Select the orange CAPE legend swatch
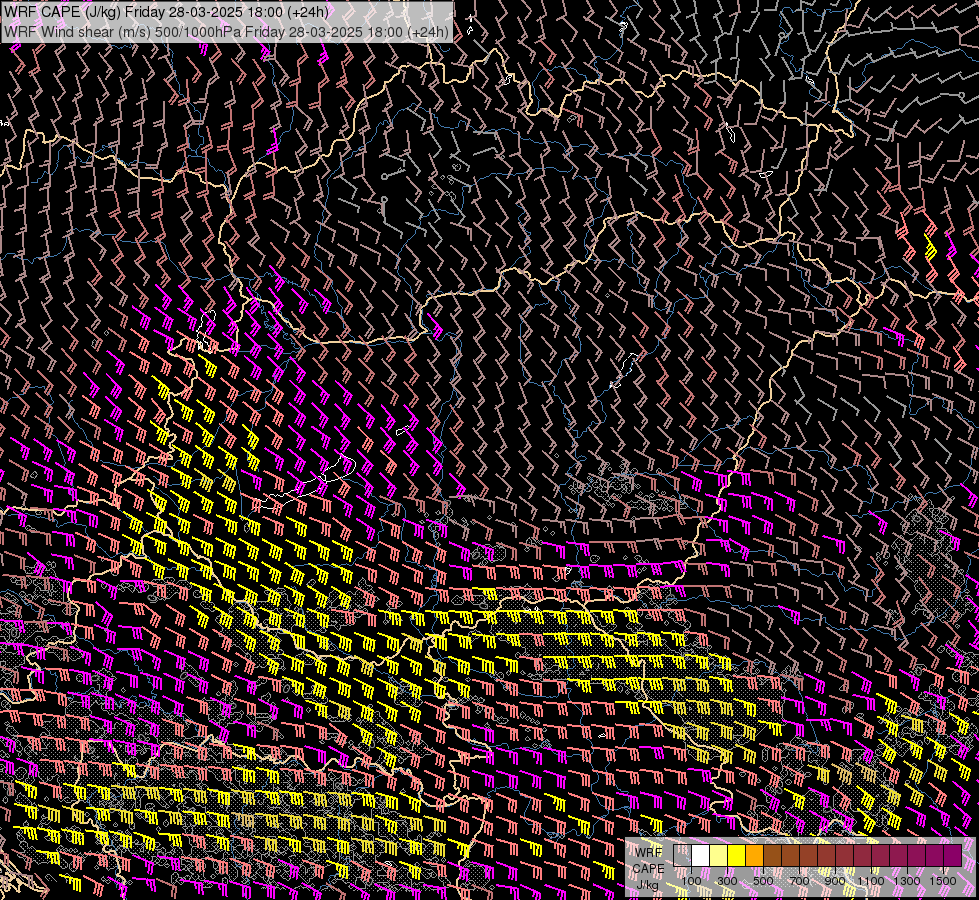 [x=754, y=855]
